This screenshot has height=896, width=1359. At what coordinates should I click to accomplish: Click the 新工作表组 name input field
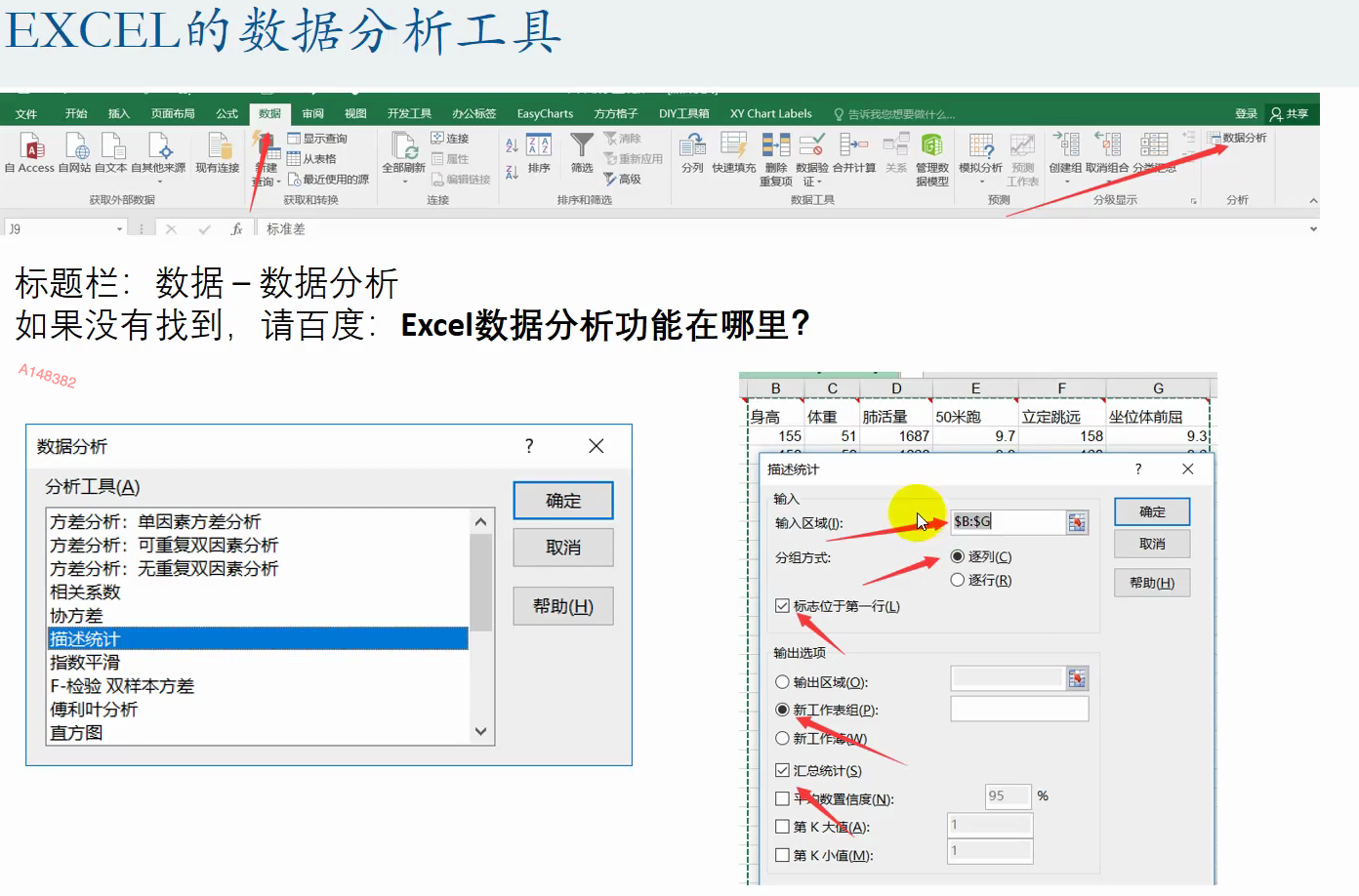pos(1019,709)
